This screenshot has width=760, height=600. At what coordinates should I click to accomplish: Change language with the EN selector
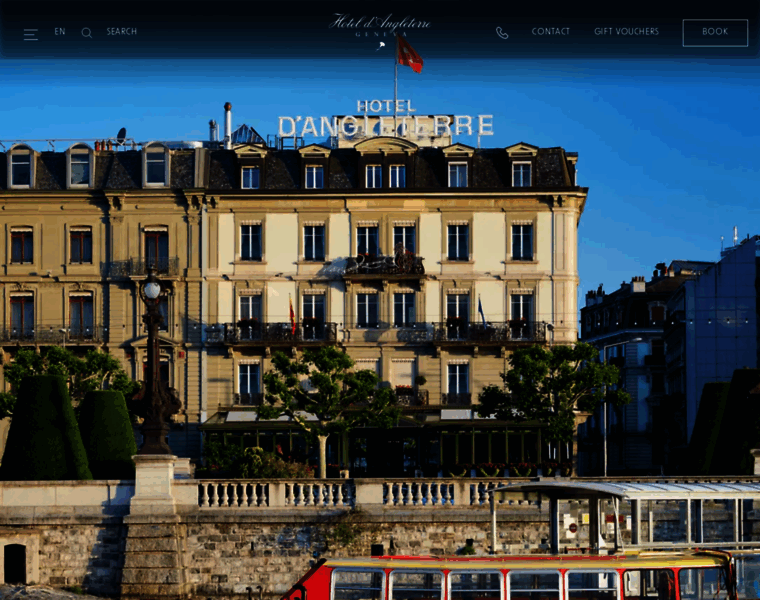60,32
